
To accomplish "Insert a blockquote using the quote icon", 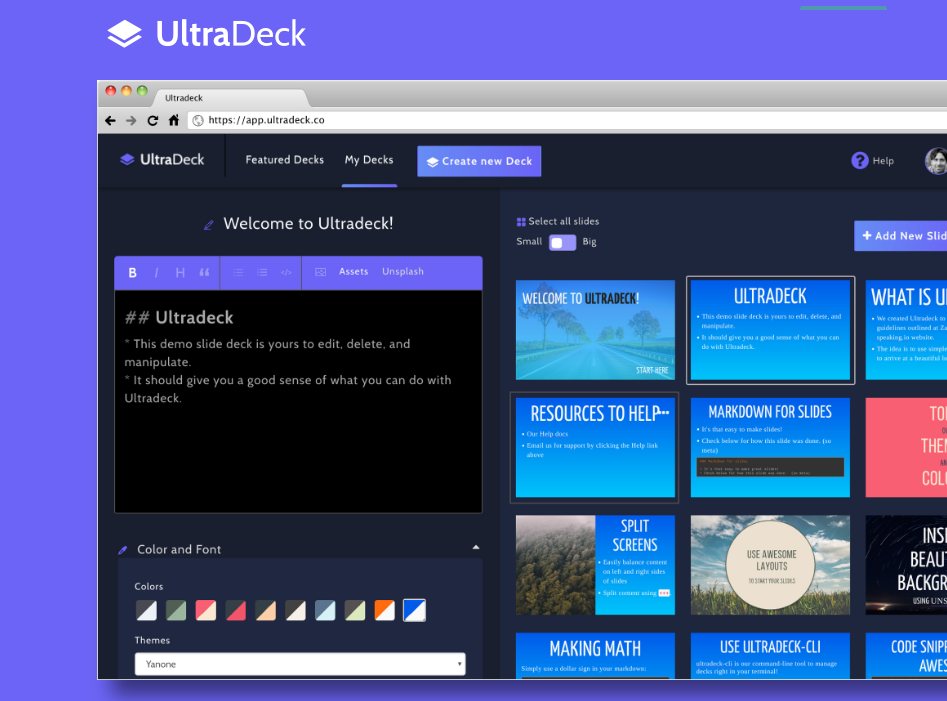I will click(204, 273).
